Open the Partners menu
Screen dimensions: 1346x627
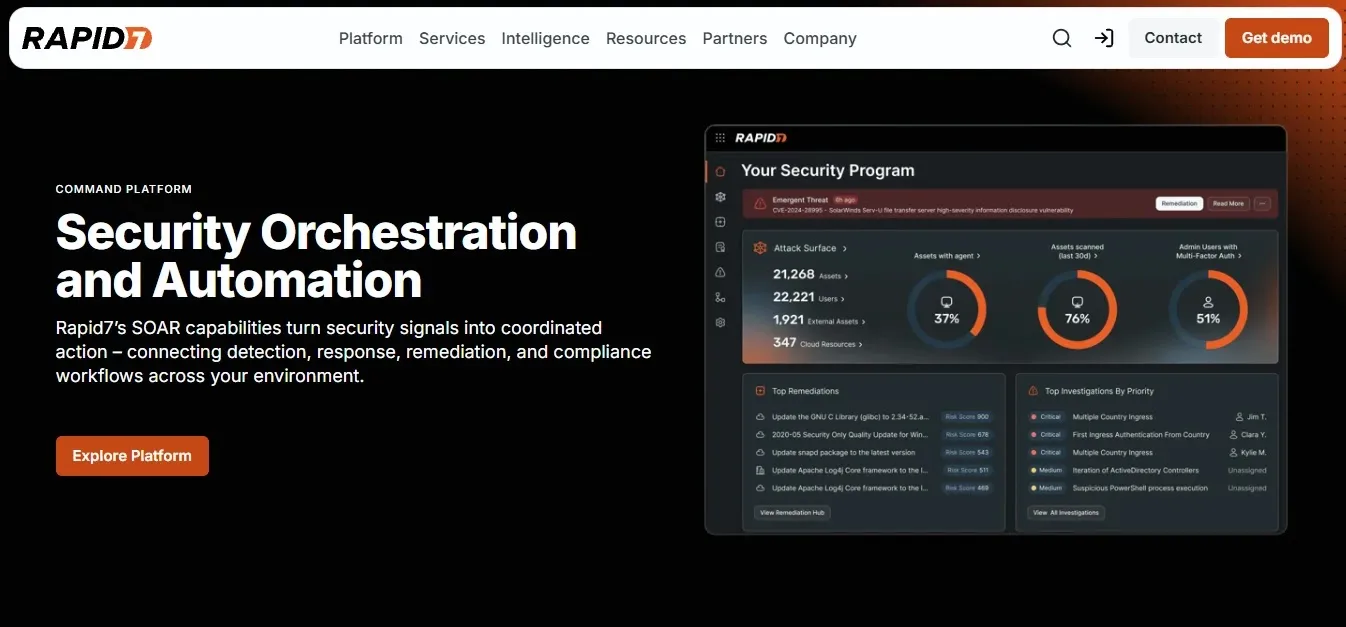(735, 38)
